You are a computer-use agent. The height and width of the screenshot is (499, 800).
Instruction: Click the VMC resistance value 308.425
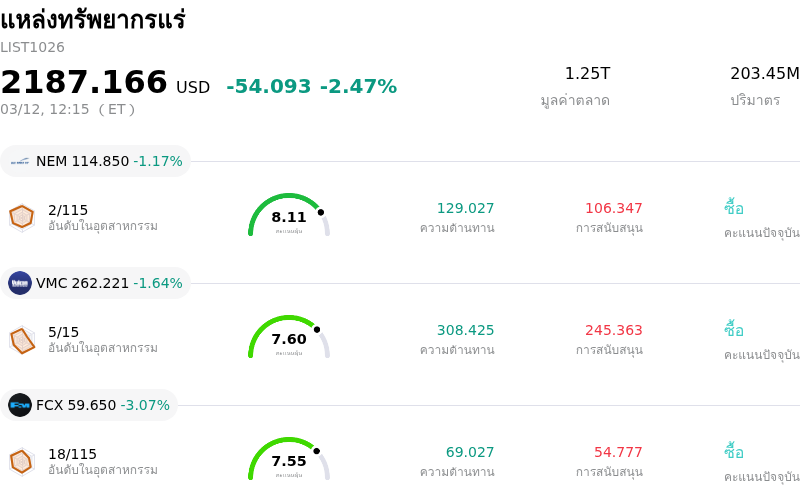pyautogui.click(x=465, y=330)
